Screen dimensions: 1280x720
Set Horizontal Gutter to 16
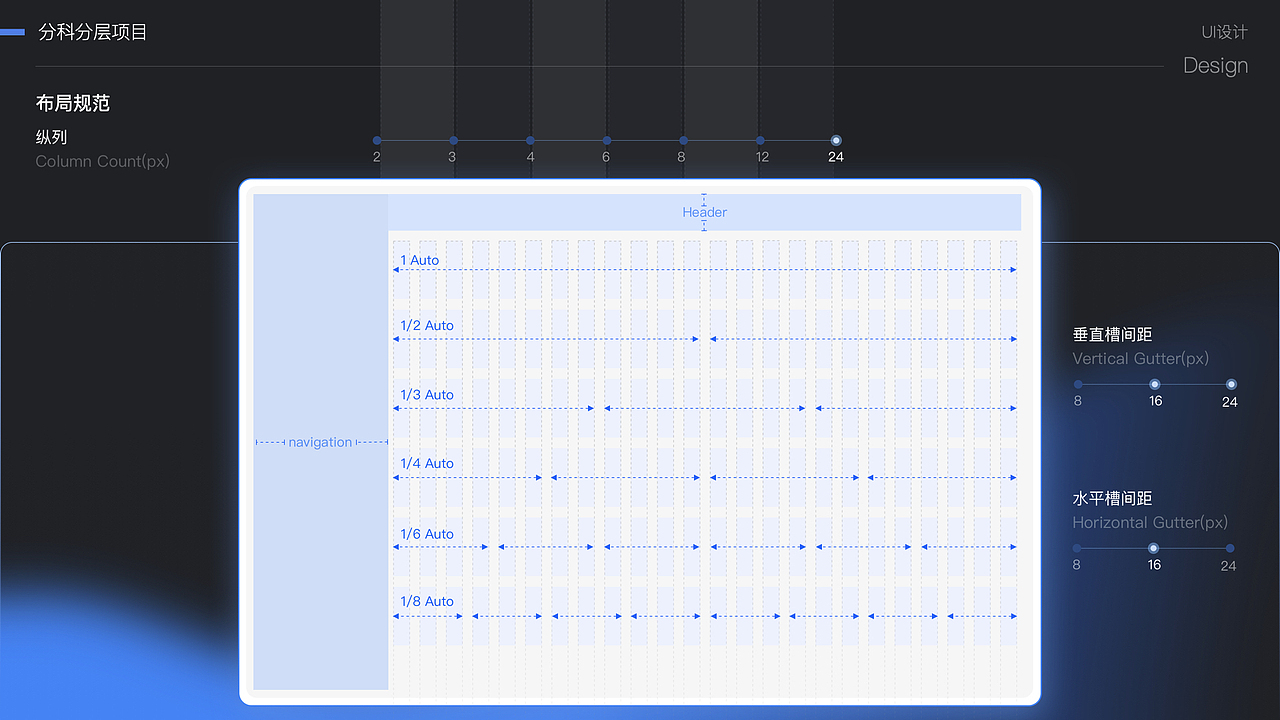pyautogui.click(x=1153, y=548)
